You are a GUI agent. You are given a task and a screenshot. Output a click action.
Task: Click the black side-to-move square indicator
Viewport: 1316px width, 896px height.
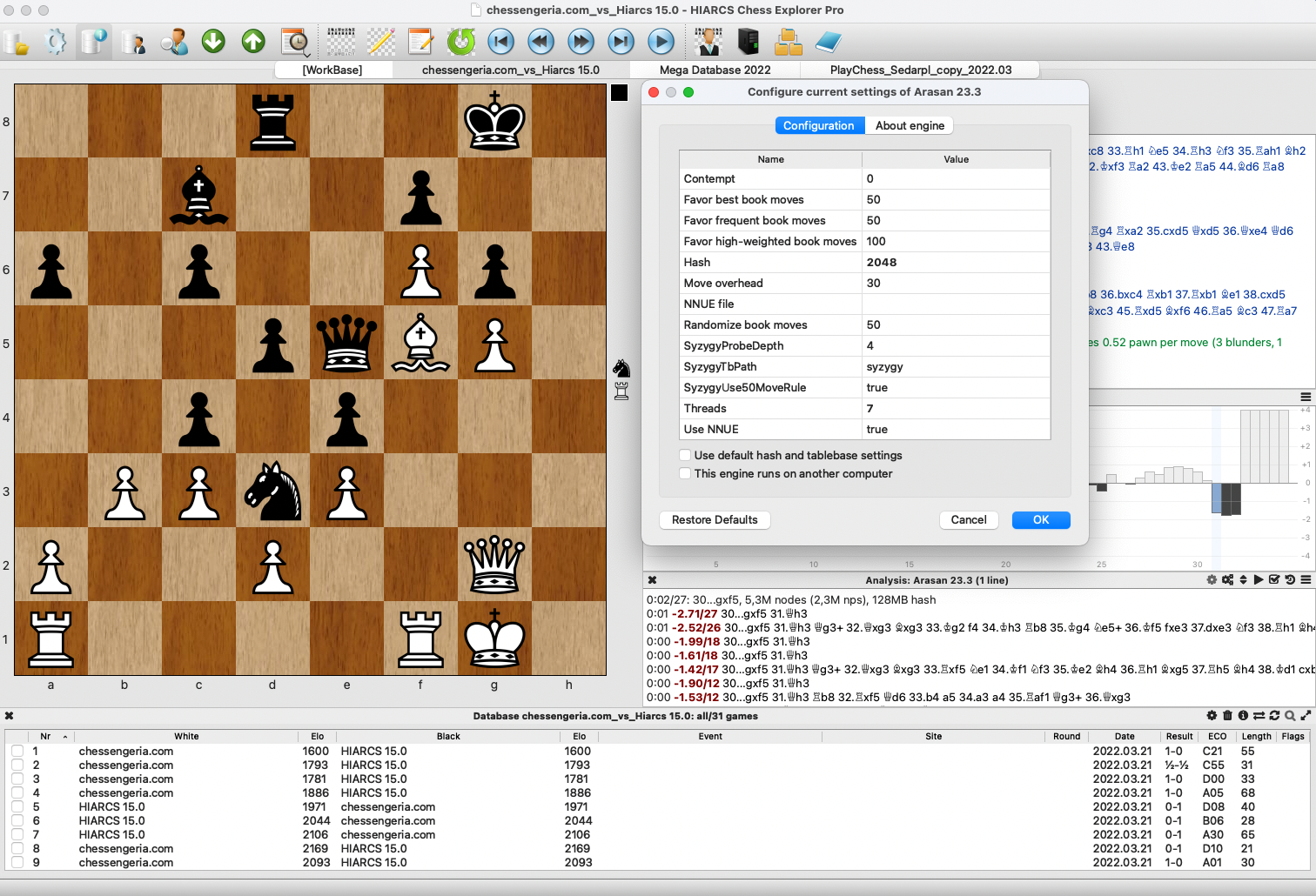619,93
